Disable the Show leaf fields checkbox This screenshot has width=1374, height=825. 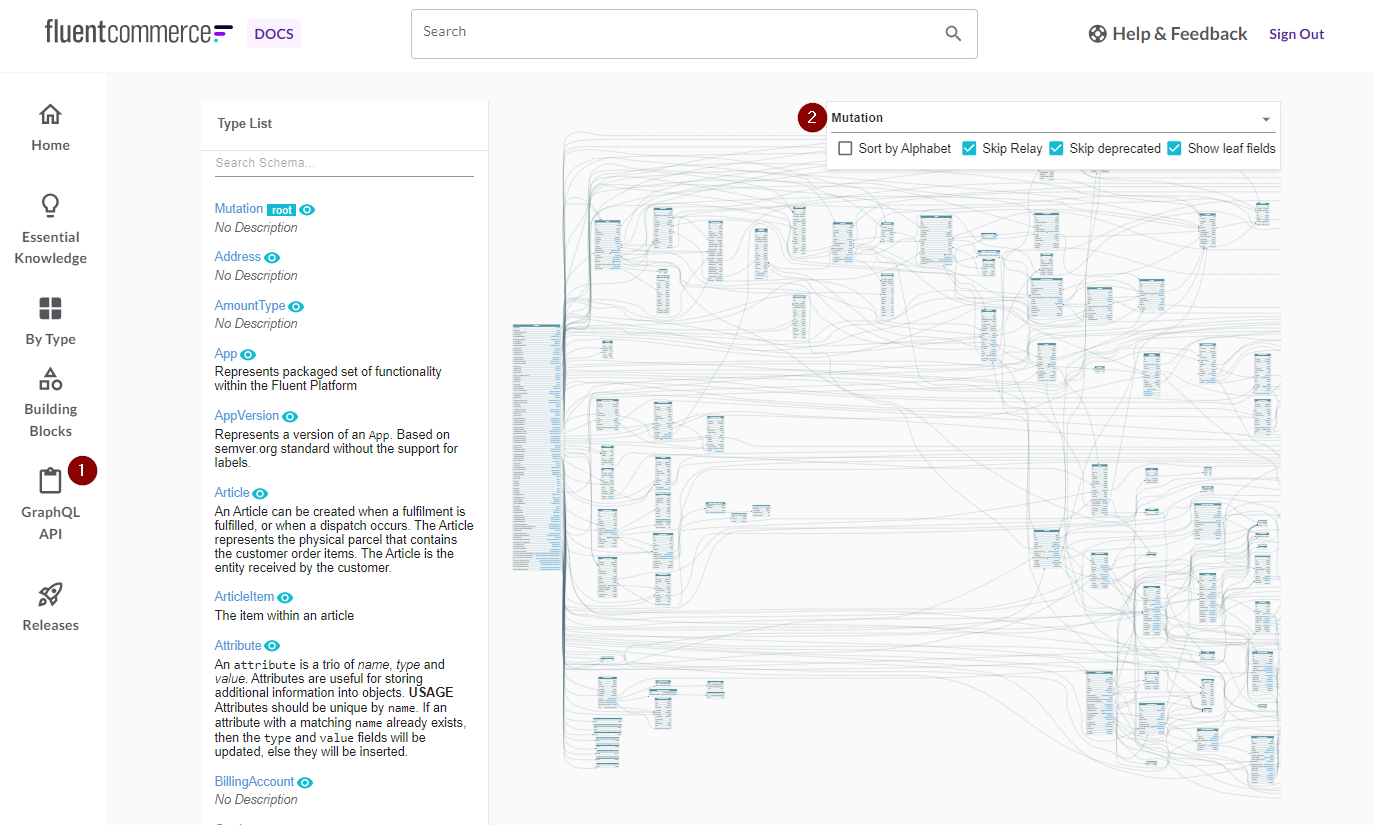click(1174, 148)
